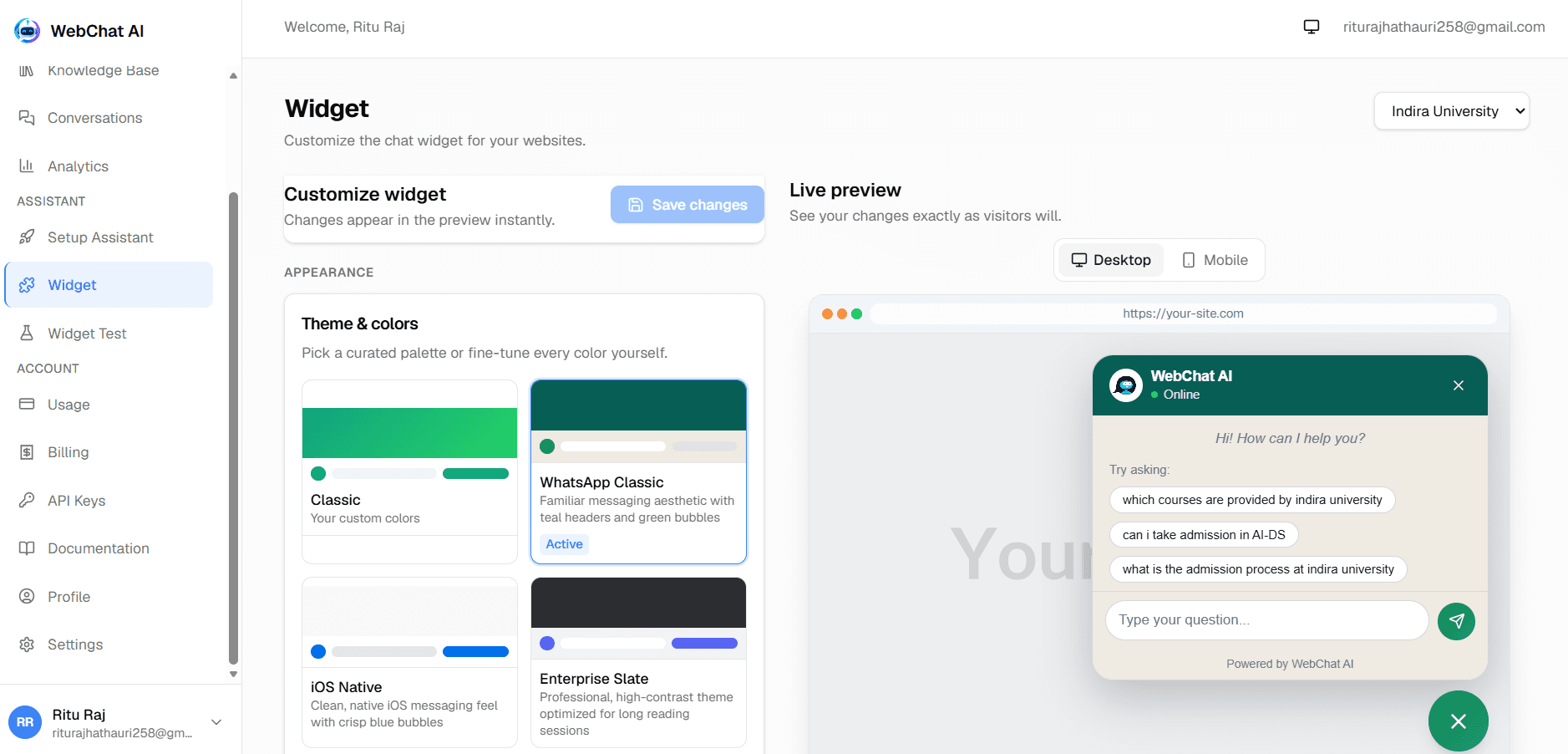Click the Desktop monitor icon in preview tabs
The width and height of the screenshot is (1568, 754).
pyautogui.click(x=1079, y=260)
